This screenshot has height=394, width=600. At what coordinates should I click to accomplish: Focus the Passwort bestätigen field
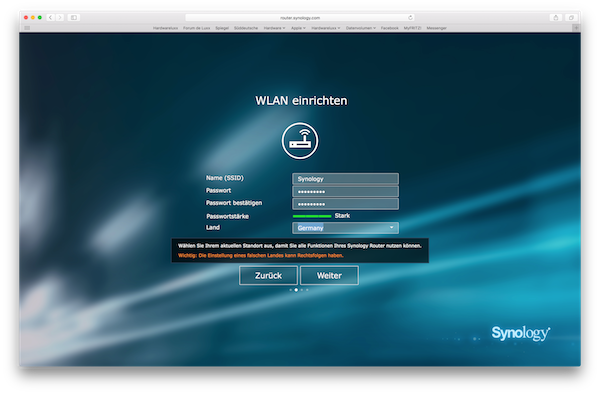click(x=345, y=204)
